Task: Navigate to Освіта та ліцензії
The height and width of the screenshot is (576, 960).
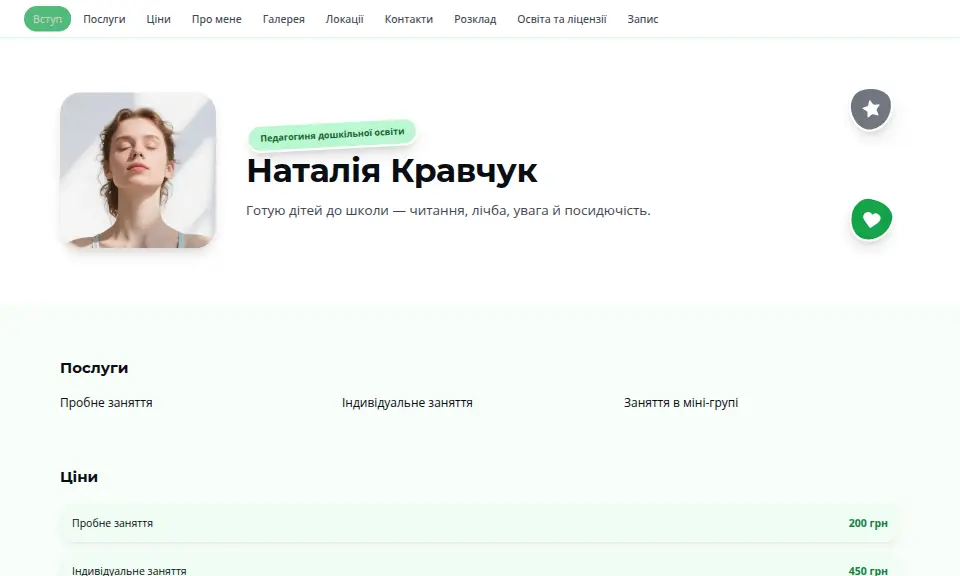Action: (x=561, y=19)
